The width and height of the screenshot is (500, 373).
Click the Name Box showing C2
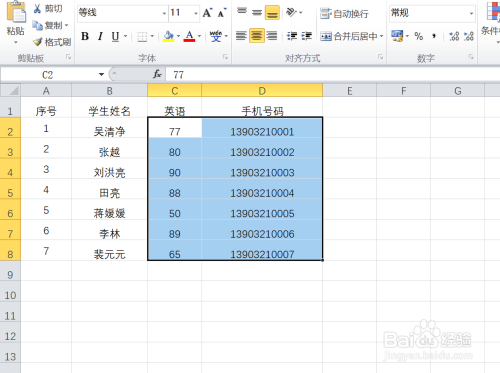click(49, 75)
